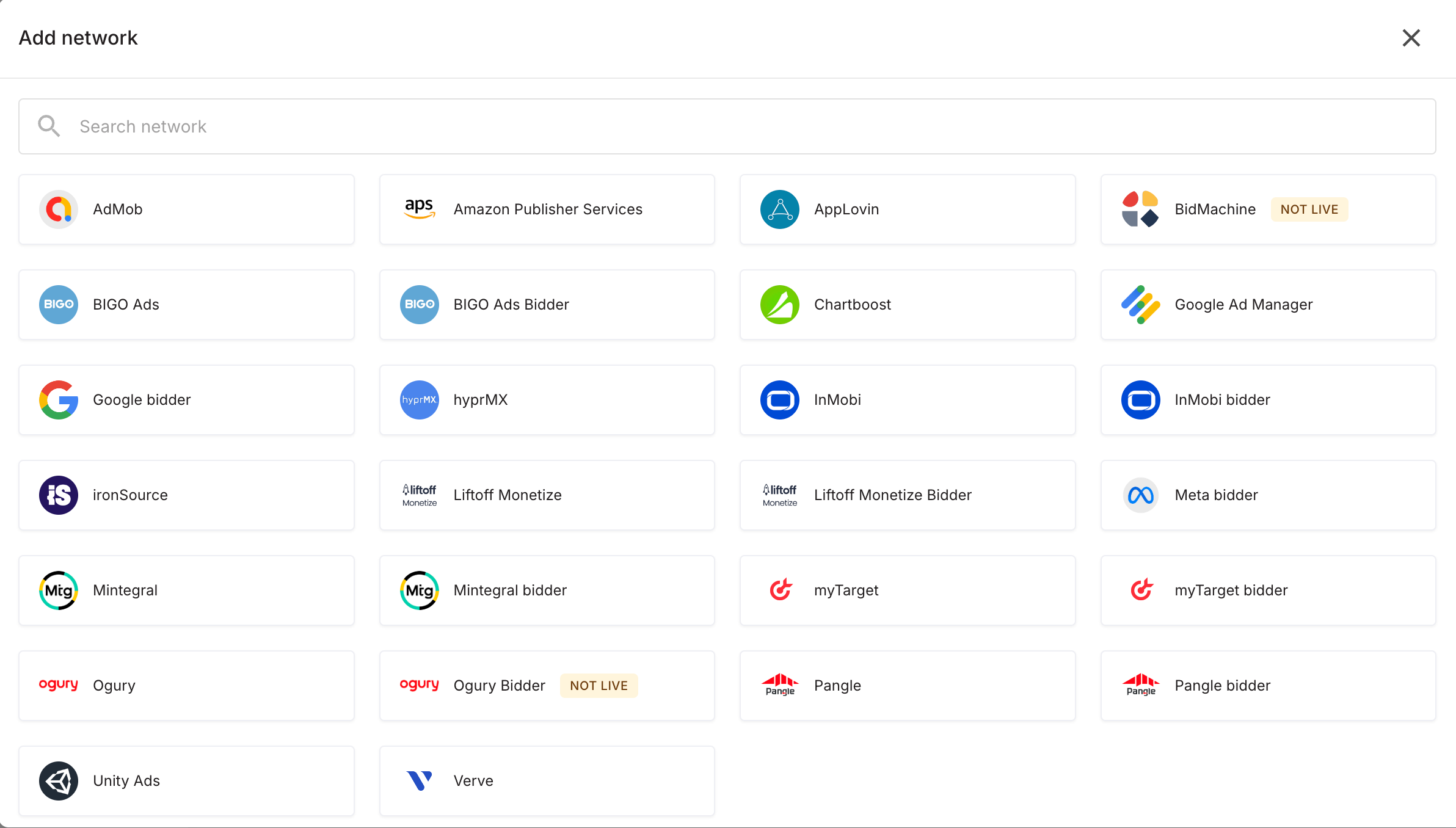The height and width of the screenshot is (828, 1456).
Task: Select the myTarget label
Action: 846,590
